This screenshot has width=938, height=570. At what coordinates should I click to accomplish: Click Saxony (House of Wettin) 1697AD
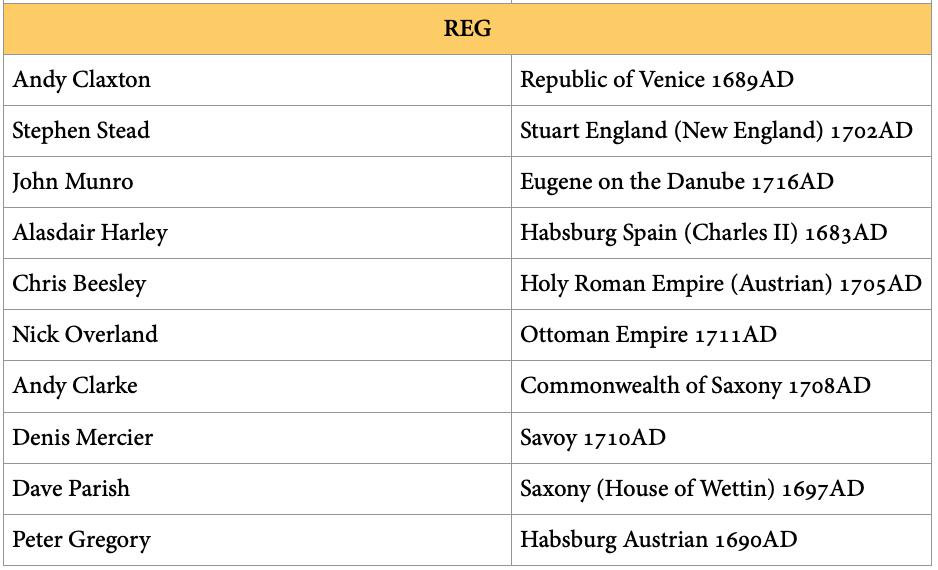coord(692,489)
